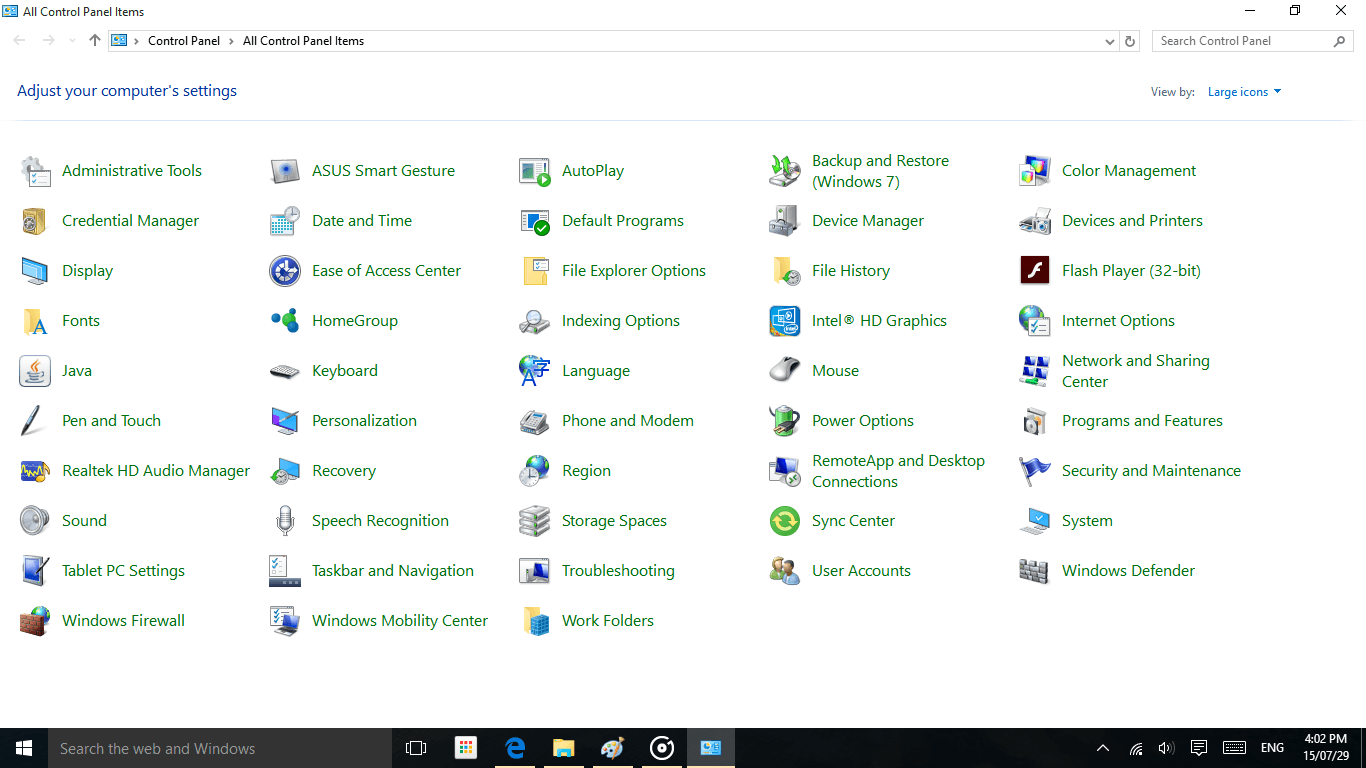
Task: Open the Java coffee cup icon
Action: point(35,371)
